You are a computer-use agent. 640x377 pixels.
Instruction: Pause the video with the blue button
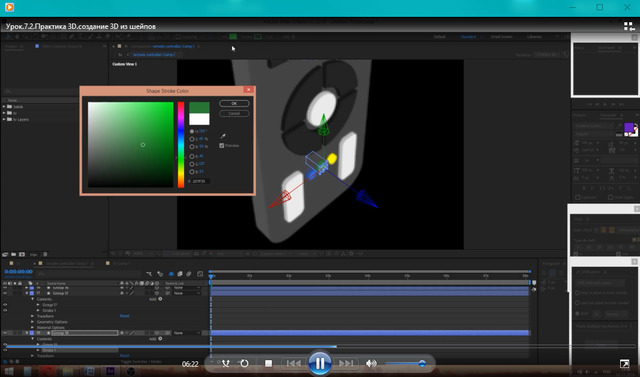click(320, 363)
